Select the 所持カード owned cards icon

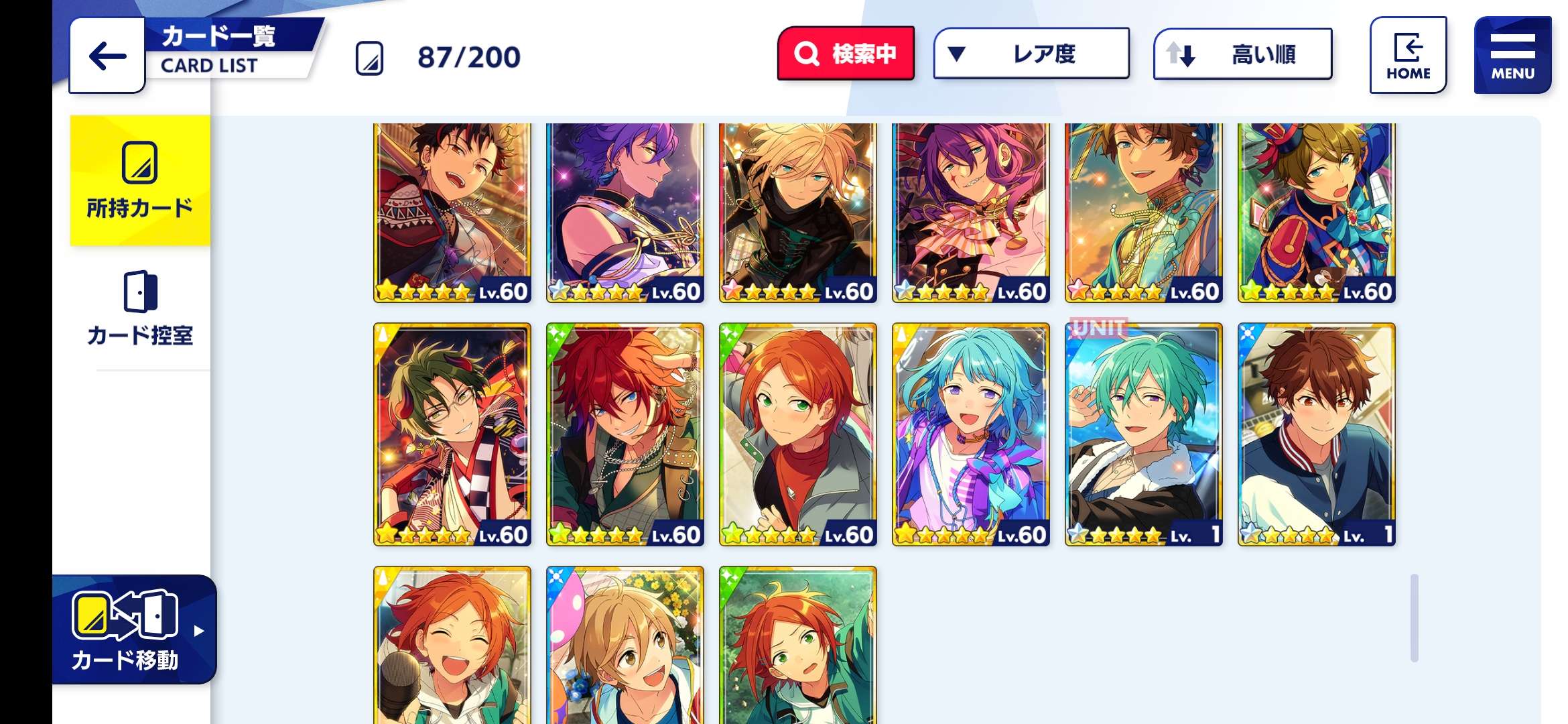[139, 163]
